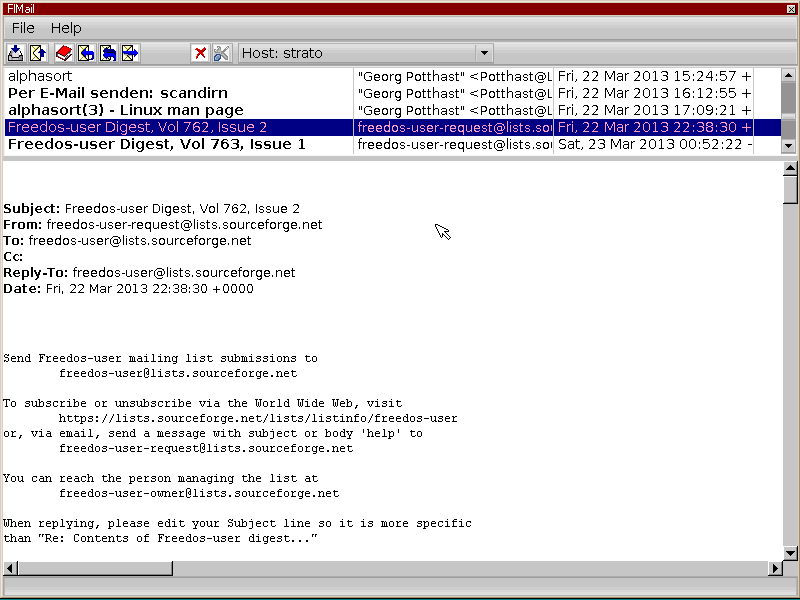Open the compose new message icon
This screenshot has height=600, width=800.
(x=40, y=53)
